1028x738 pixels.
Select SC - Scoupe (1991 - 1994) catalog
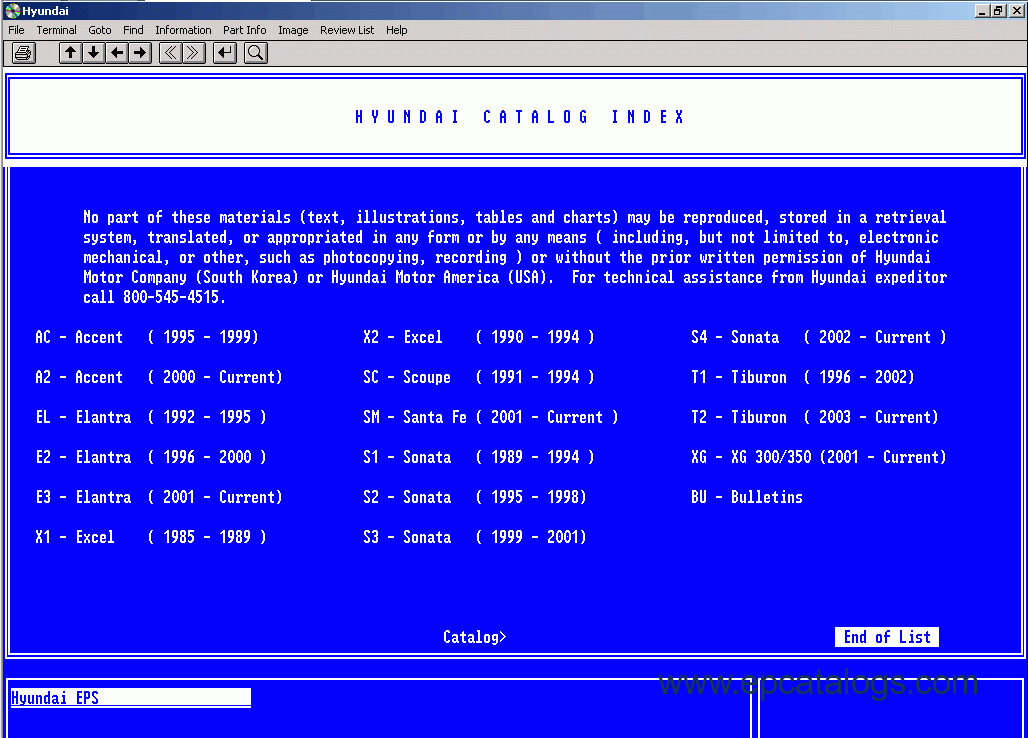coord(479,378)
